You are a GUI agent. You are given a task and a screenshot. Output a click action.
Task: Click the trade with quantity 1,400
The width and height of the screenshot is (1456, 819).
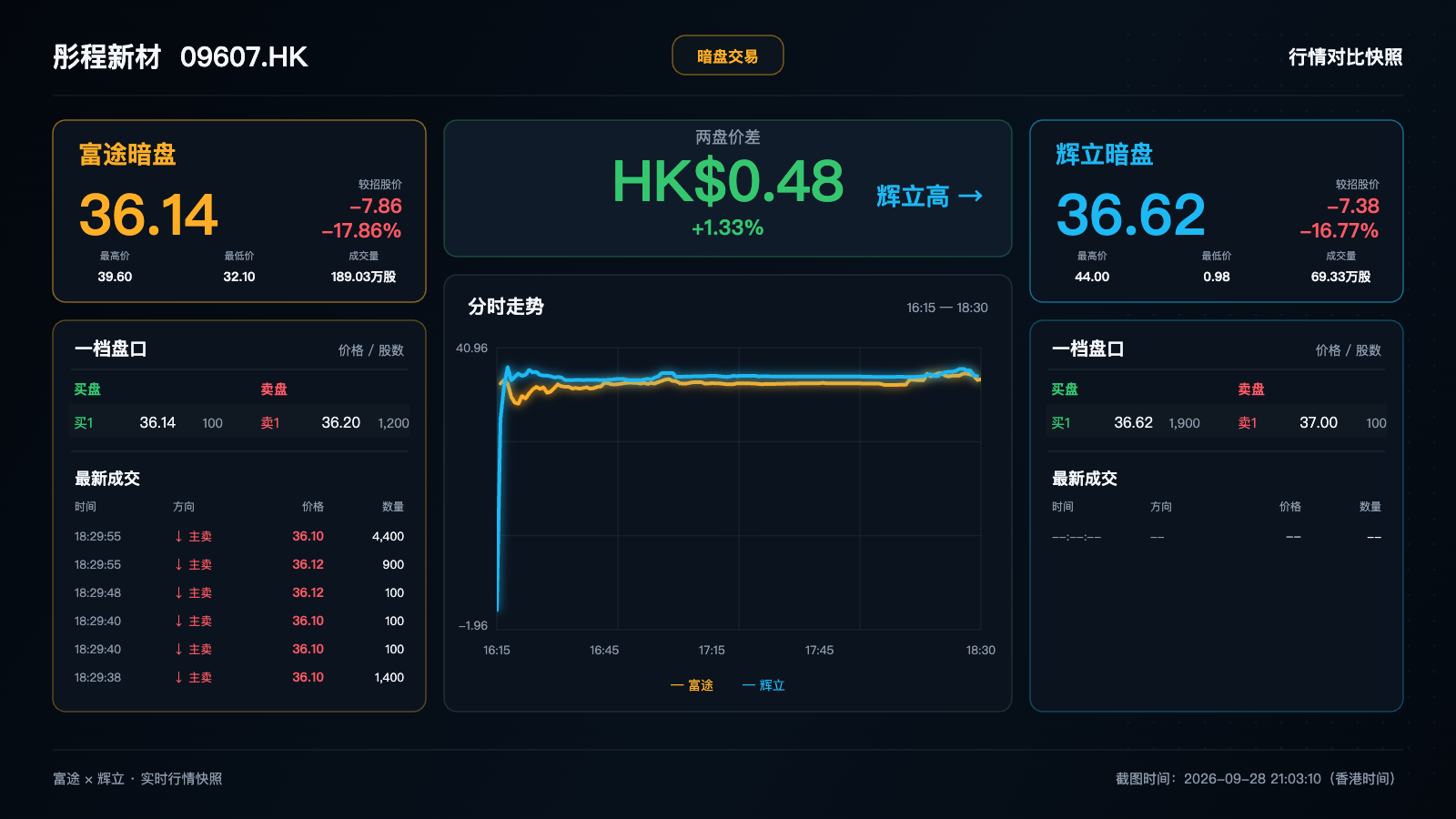(239, 678)
